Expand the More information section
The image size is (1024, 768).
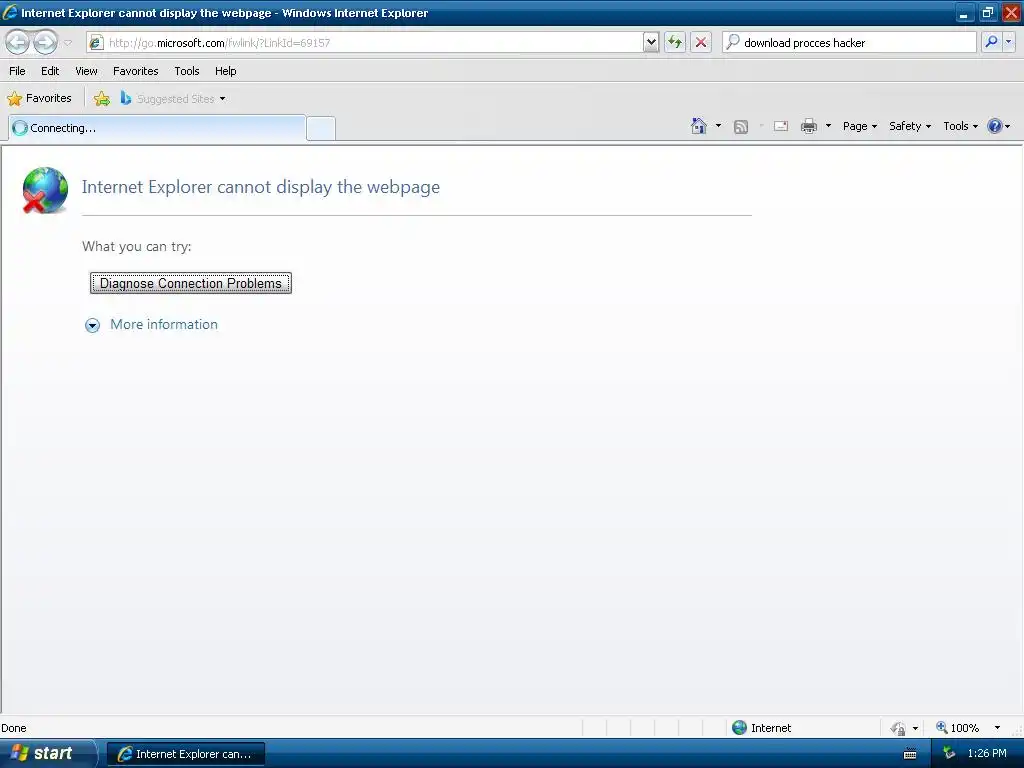click(x=93, y=325)
